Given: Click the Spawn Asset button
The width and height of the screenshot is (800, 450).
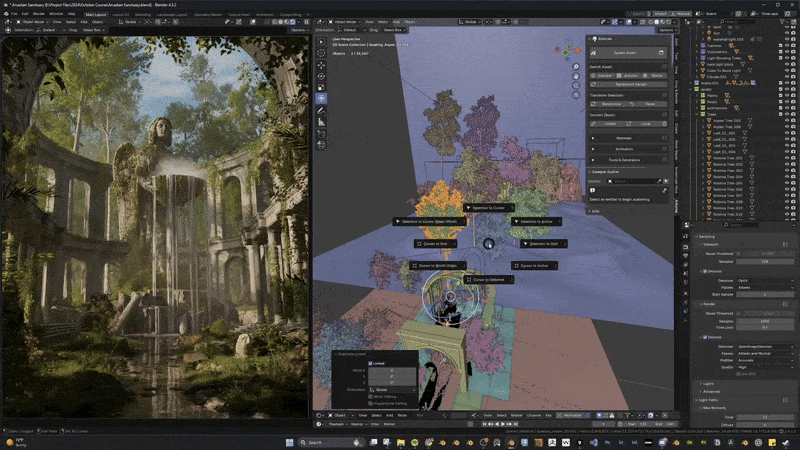Looking at the screenshot, I should pyautogui.click(x=624, y=53).
